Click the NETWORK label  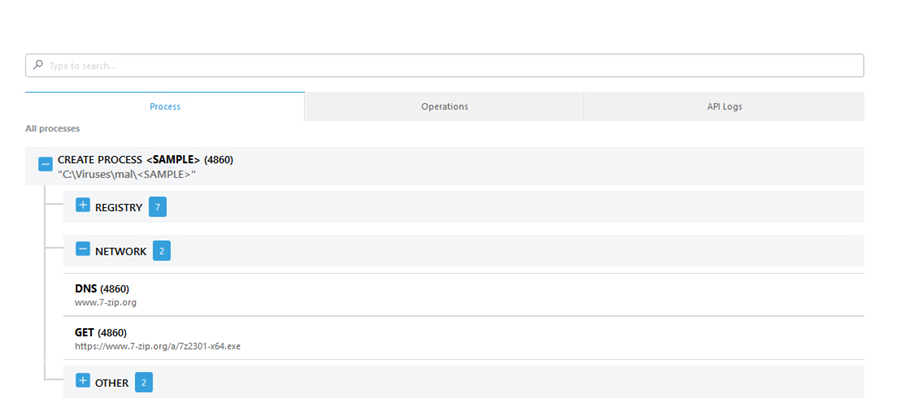coord(121,251)
